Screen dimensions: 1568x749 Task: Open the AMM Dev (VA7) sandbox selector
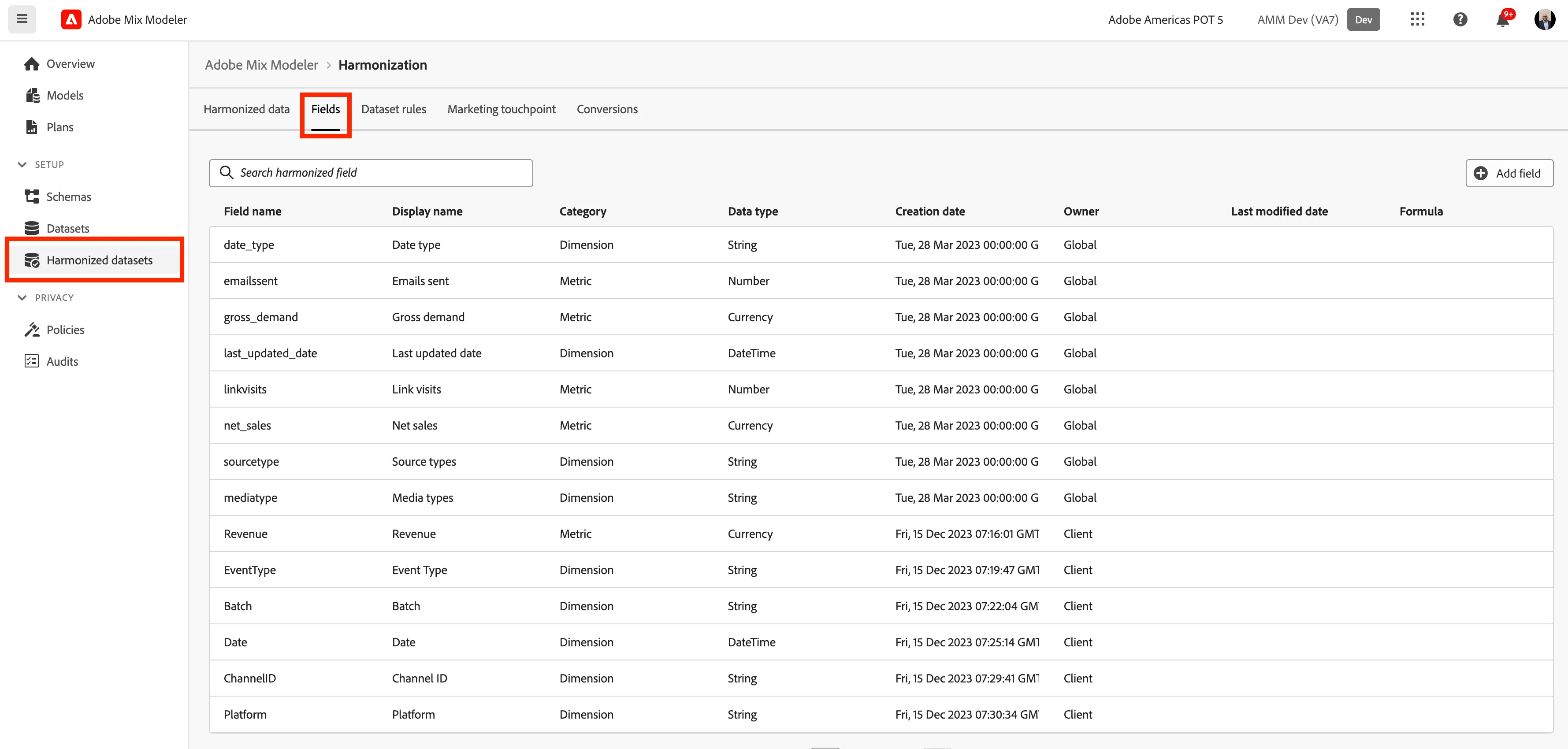[1298, 19]
